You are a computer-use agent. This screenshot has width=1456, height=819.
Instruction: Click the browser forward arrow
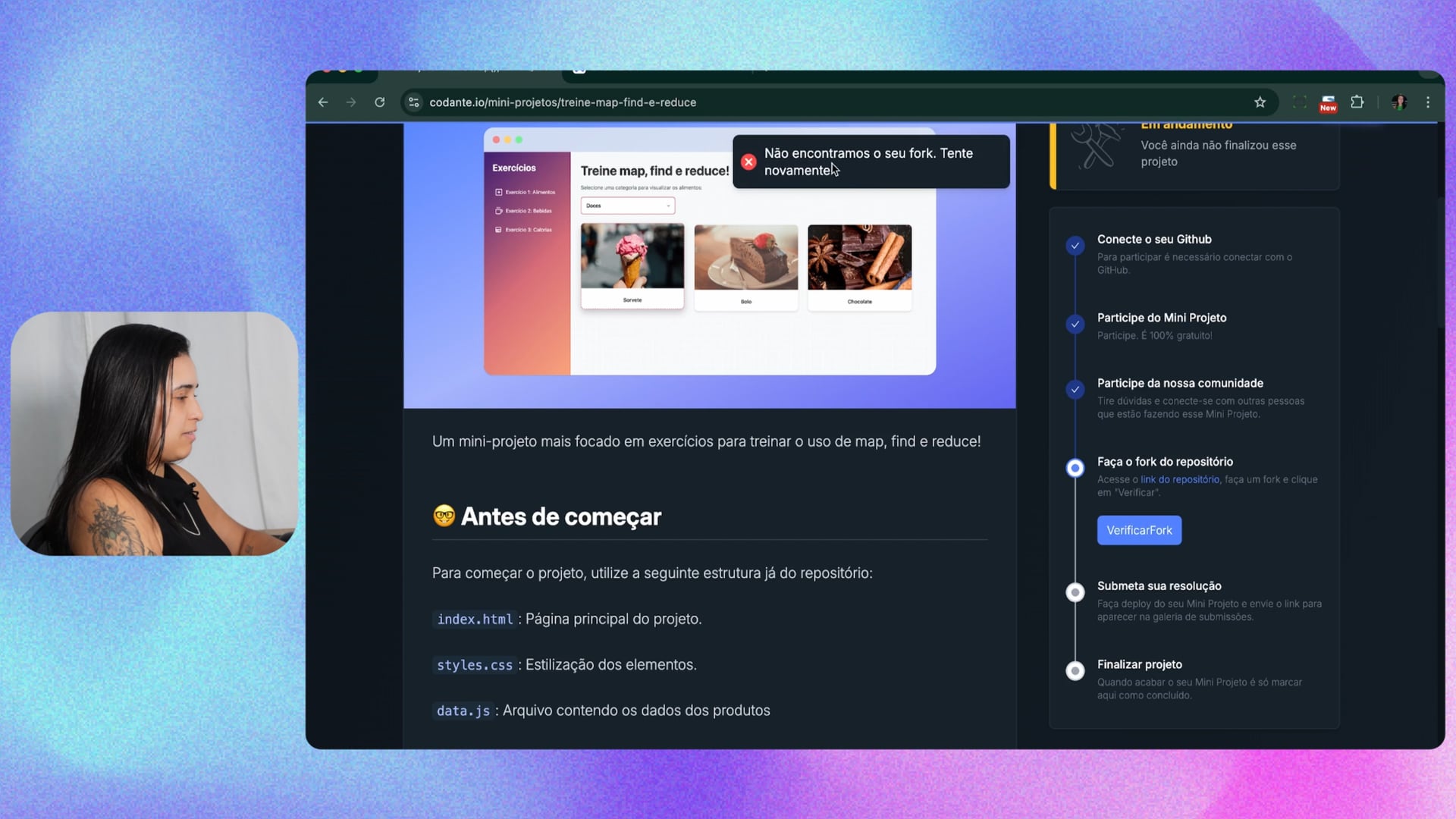(x=351, y=102)
